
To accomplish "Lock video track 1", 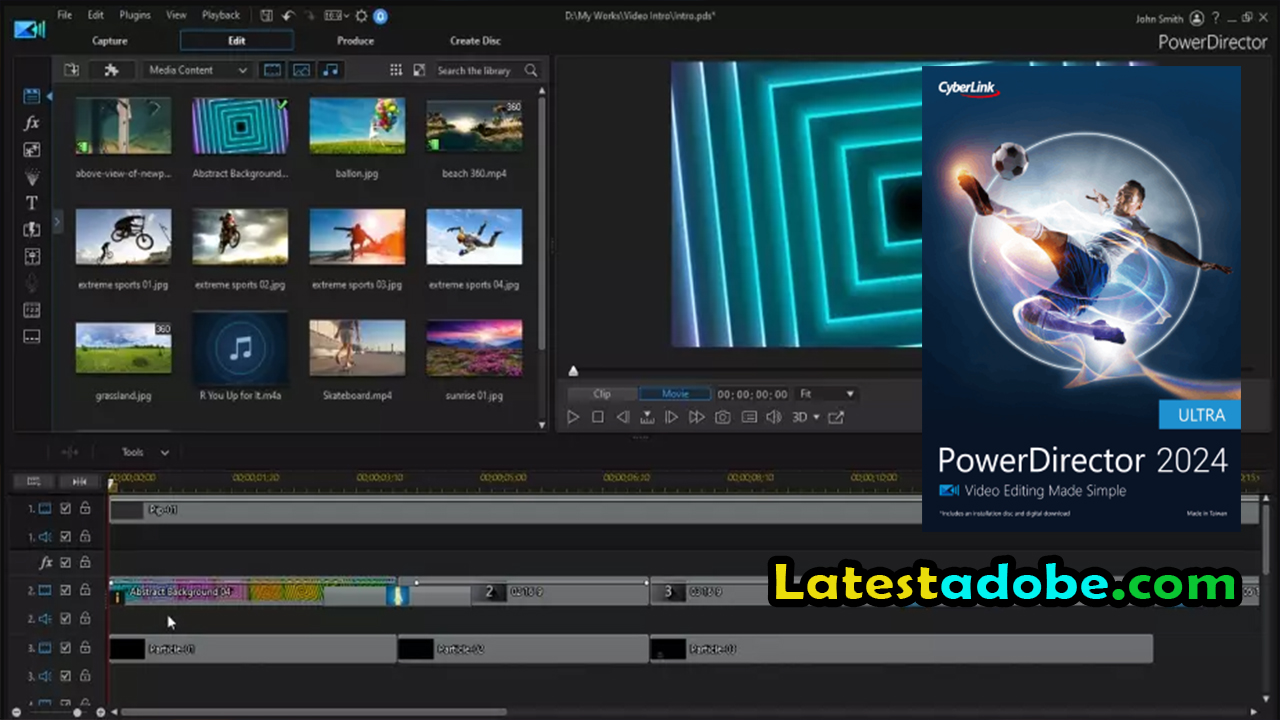I will click(85, 509).
